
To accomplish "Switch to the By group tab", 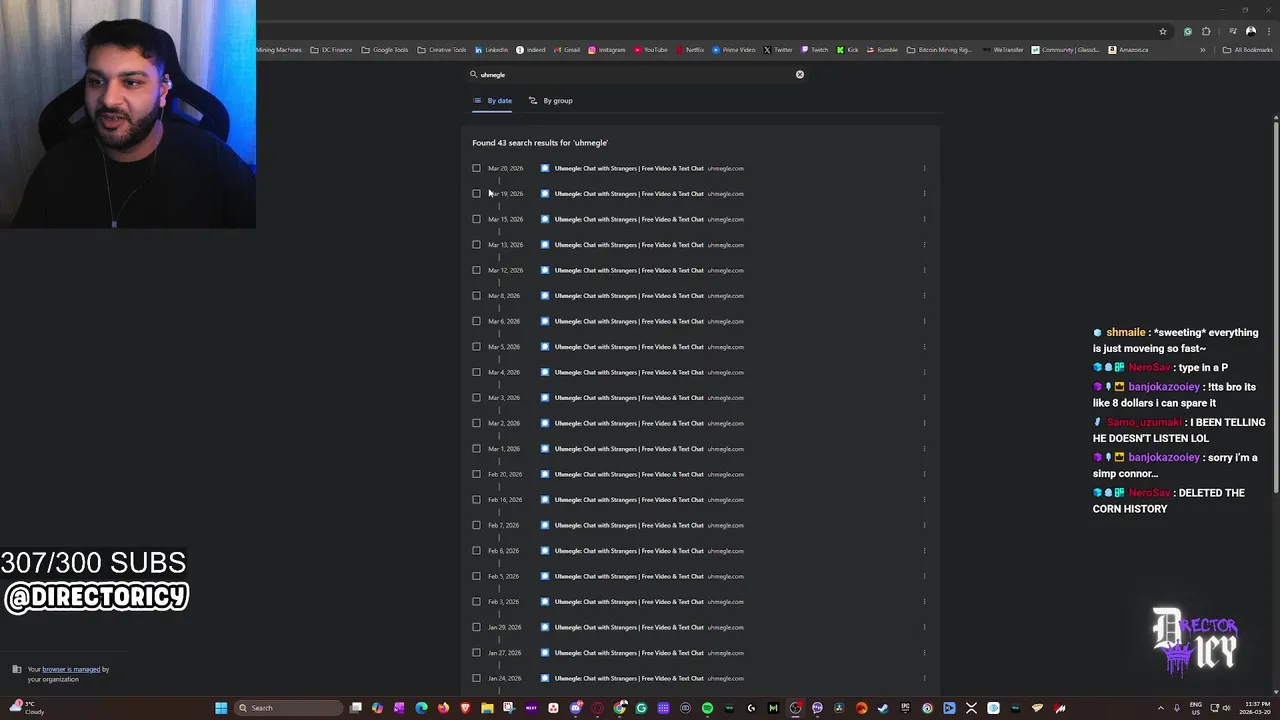I will click(551, 100).
